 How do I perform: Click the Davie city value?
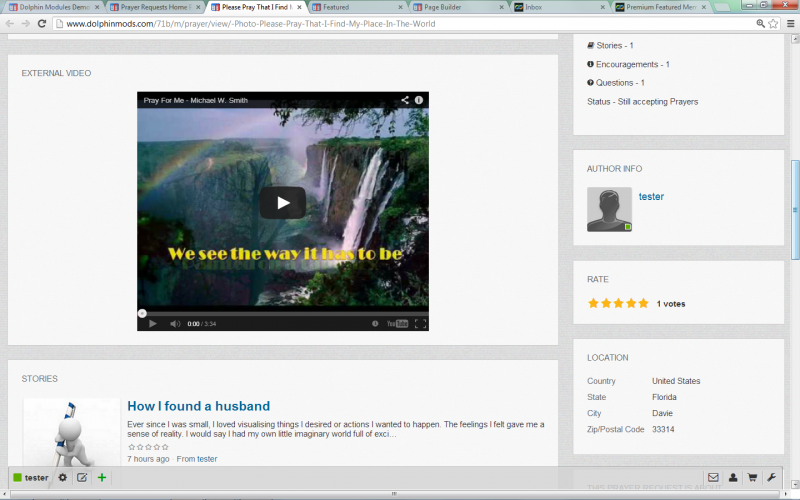tap(662, 413)
